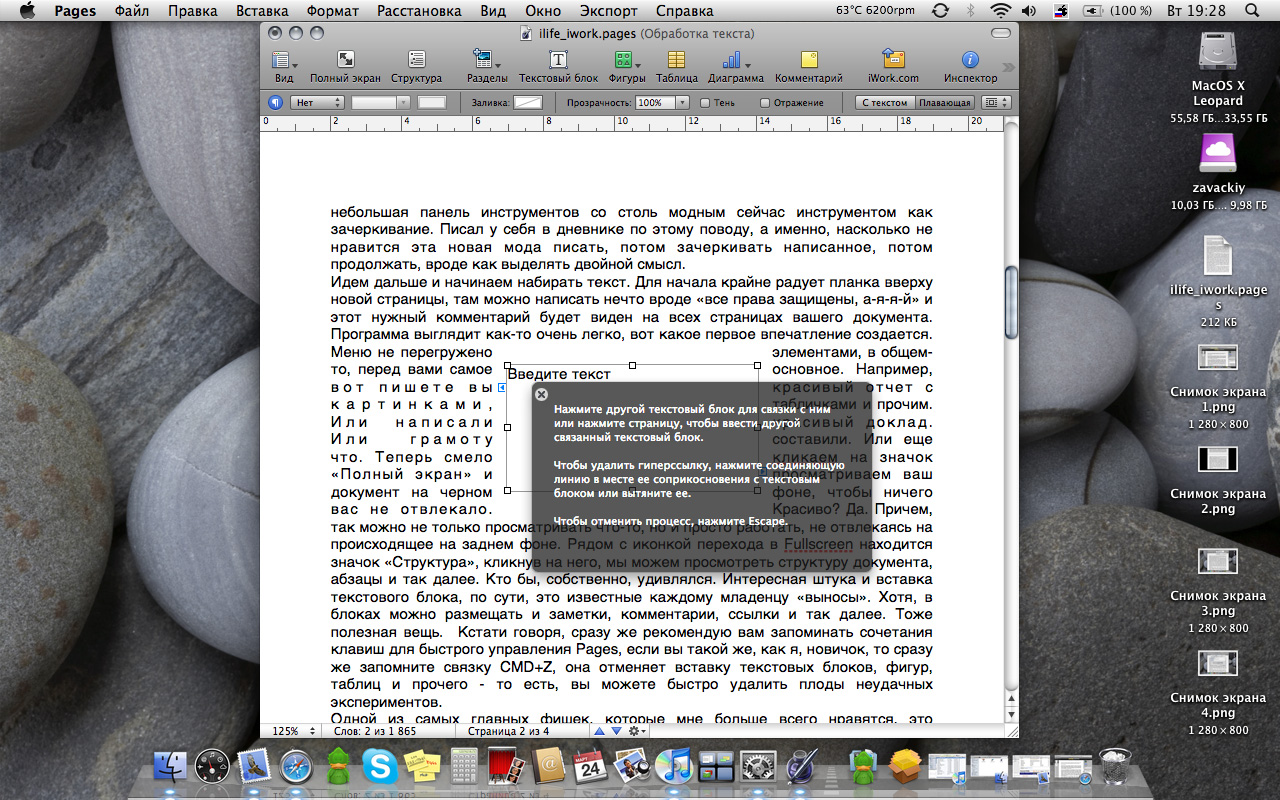
Task: Go to previous page arrow in status bar
Action: click(x=599, y=731)
